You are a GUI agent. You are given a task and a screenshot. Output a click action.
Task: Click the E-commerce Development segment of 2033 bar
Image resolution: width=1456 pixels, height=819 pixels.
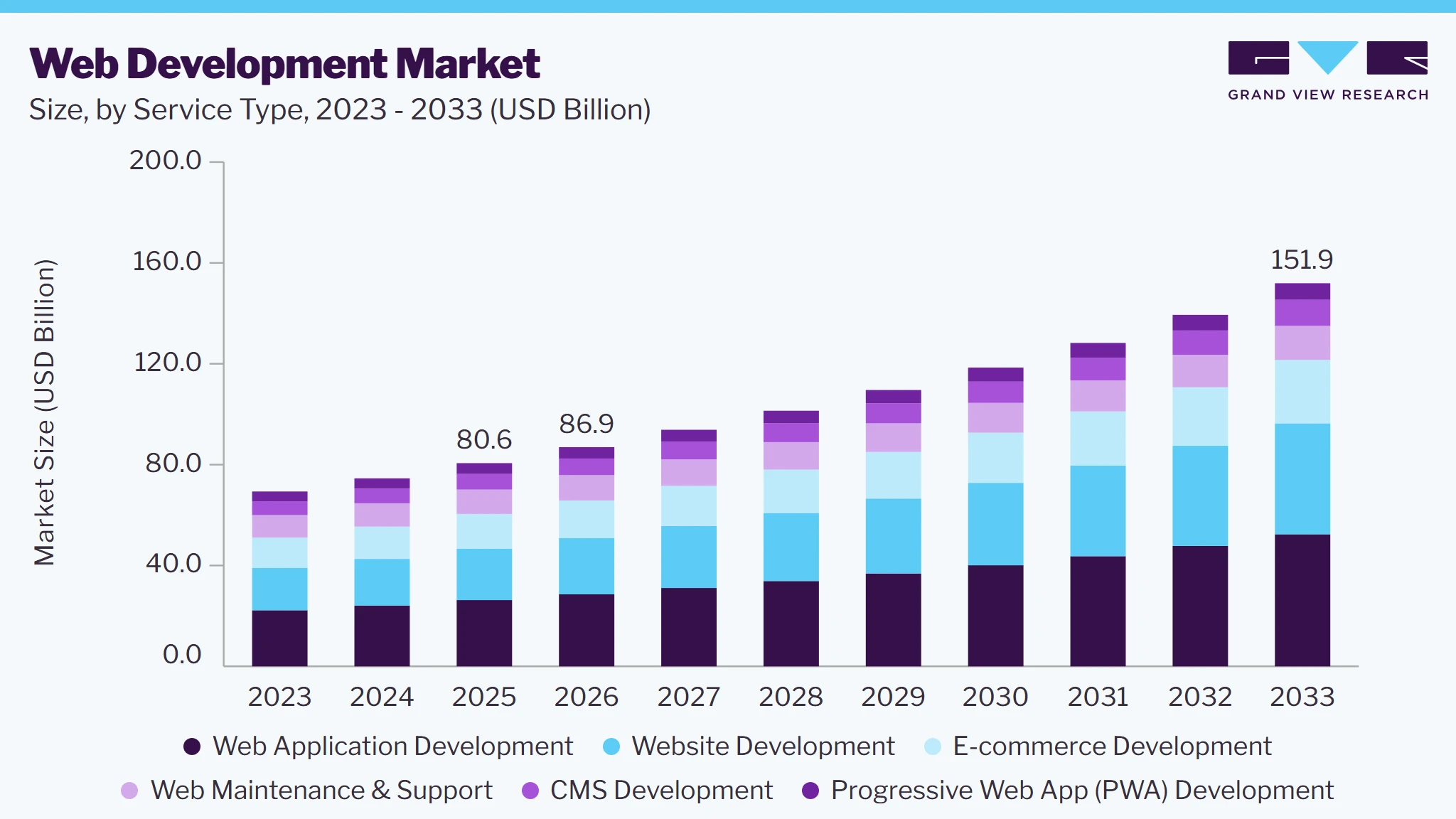[1302, 392]
